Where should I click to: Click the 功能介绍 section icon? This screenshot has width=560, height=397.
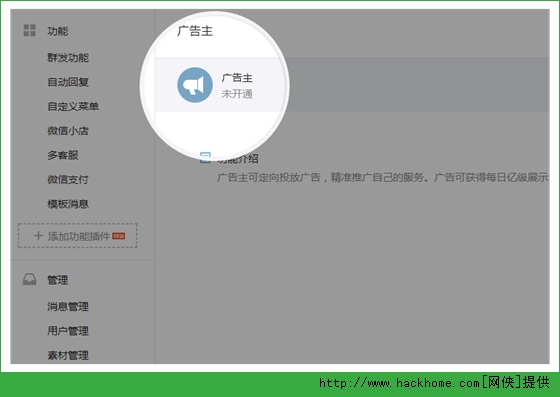click(x=205, y=157)
